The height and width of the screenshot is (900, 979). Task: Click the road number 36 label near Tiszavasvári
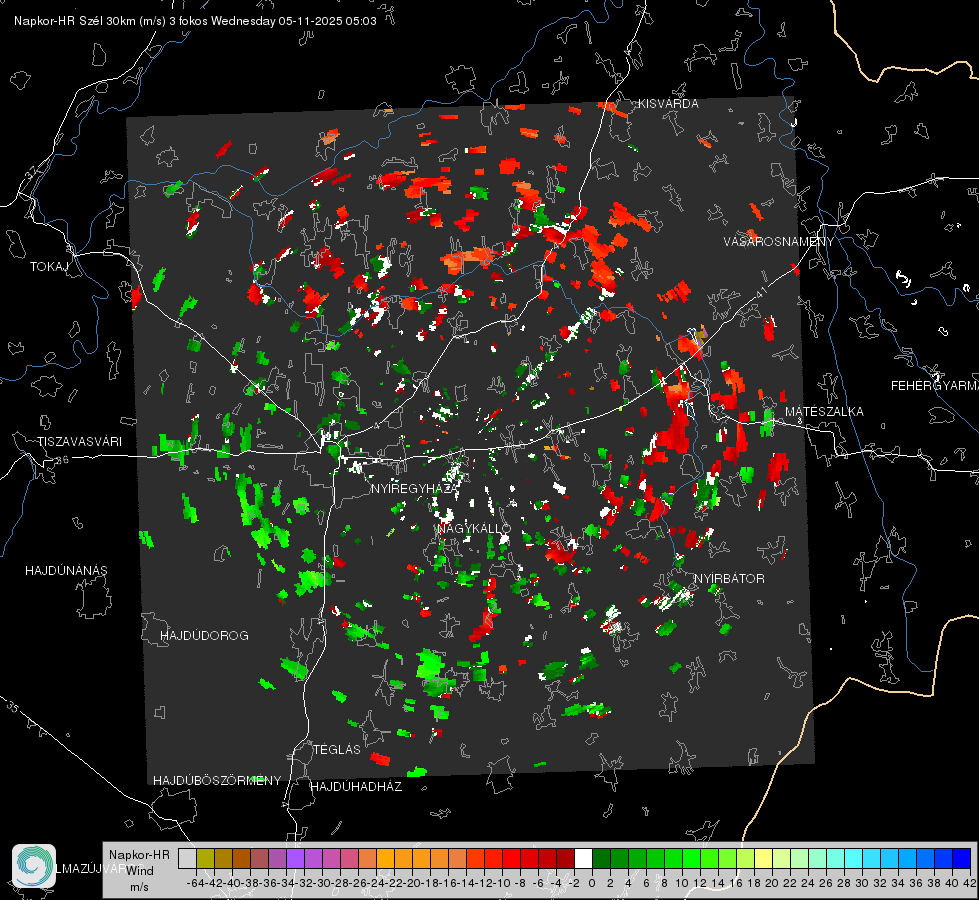[x=62, y=460]
